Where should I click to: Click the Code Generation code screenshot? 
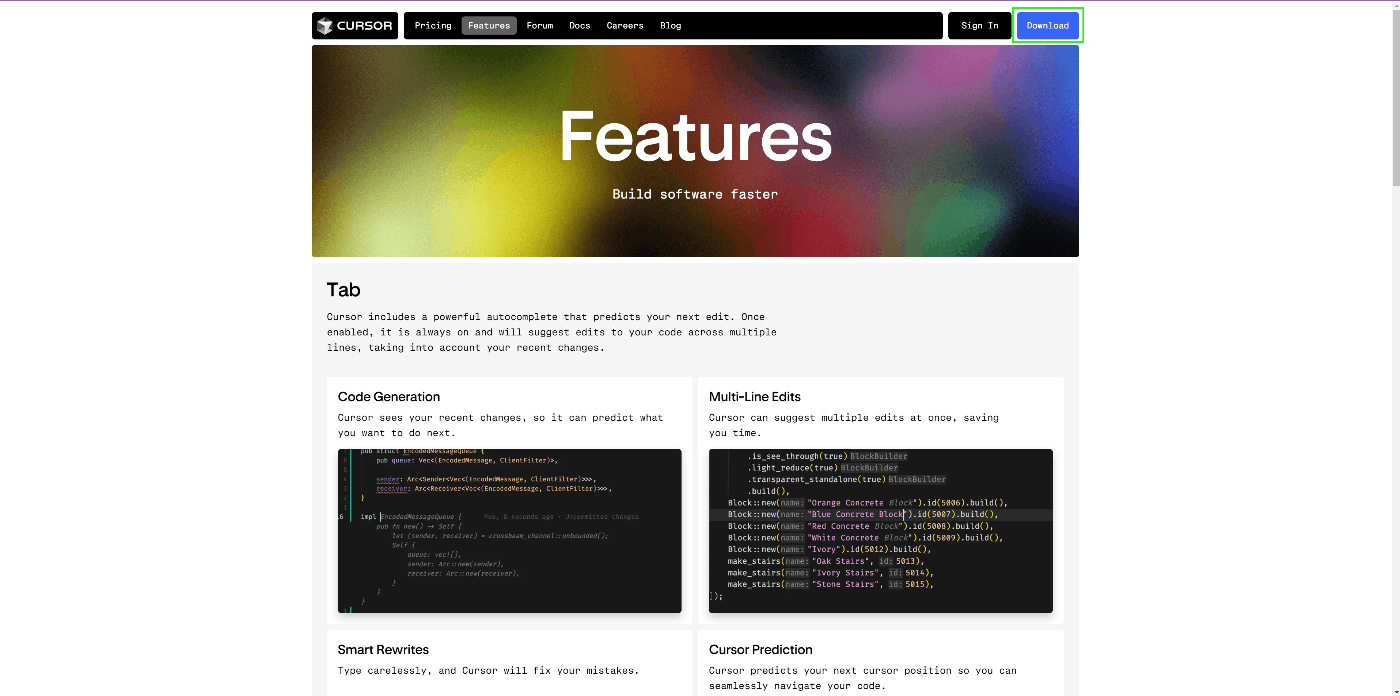[510, 531]
